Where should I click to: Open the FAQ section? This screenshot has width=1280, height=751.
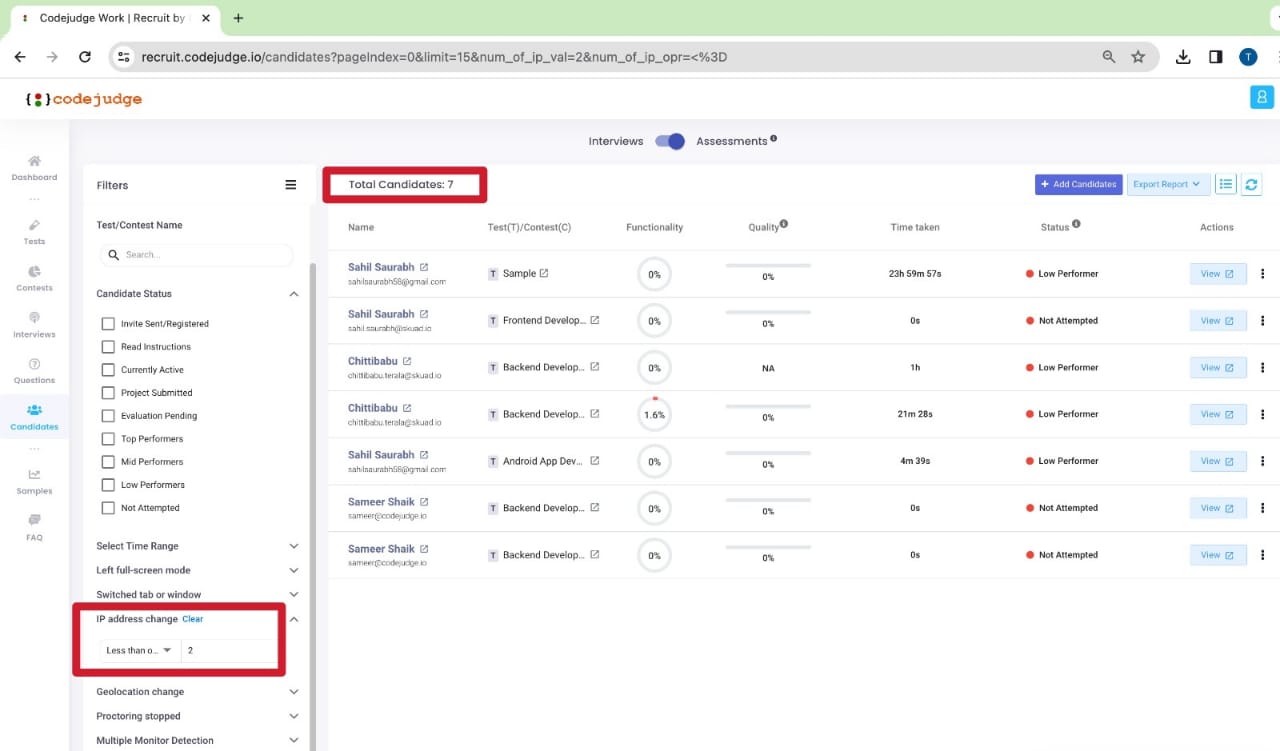34,530
